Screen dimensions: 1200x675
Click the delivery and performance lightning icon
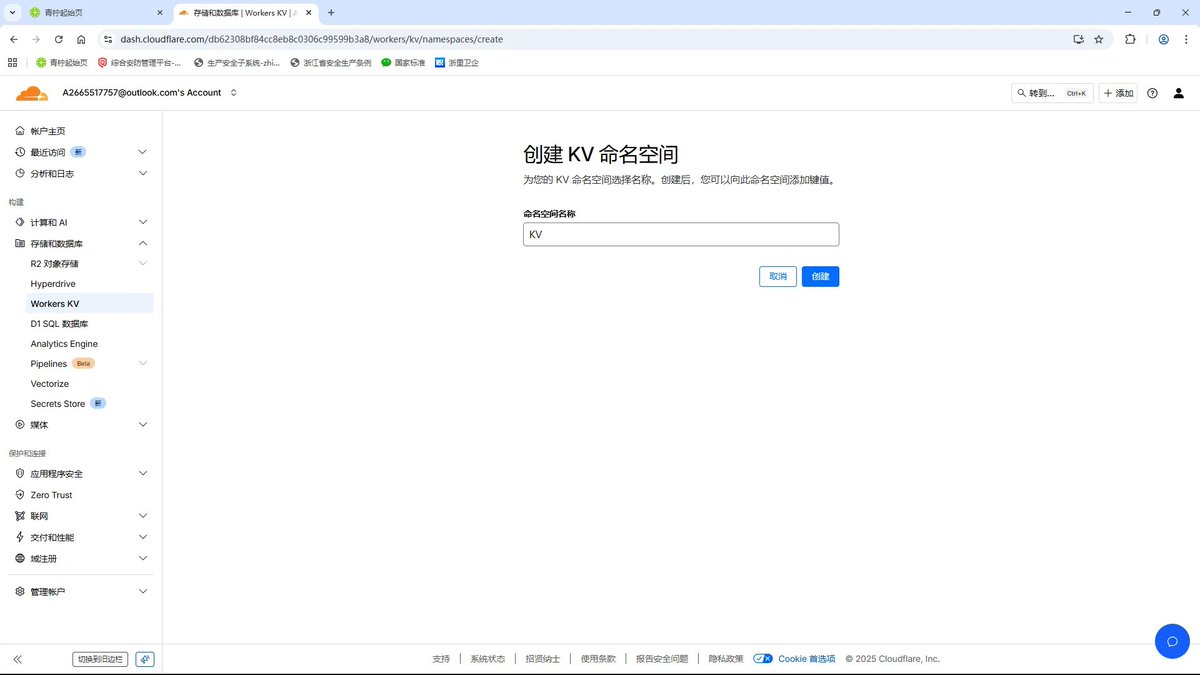[x=20, y=537]
